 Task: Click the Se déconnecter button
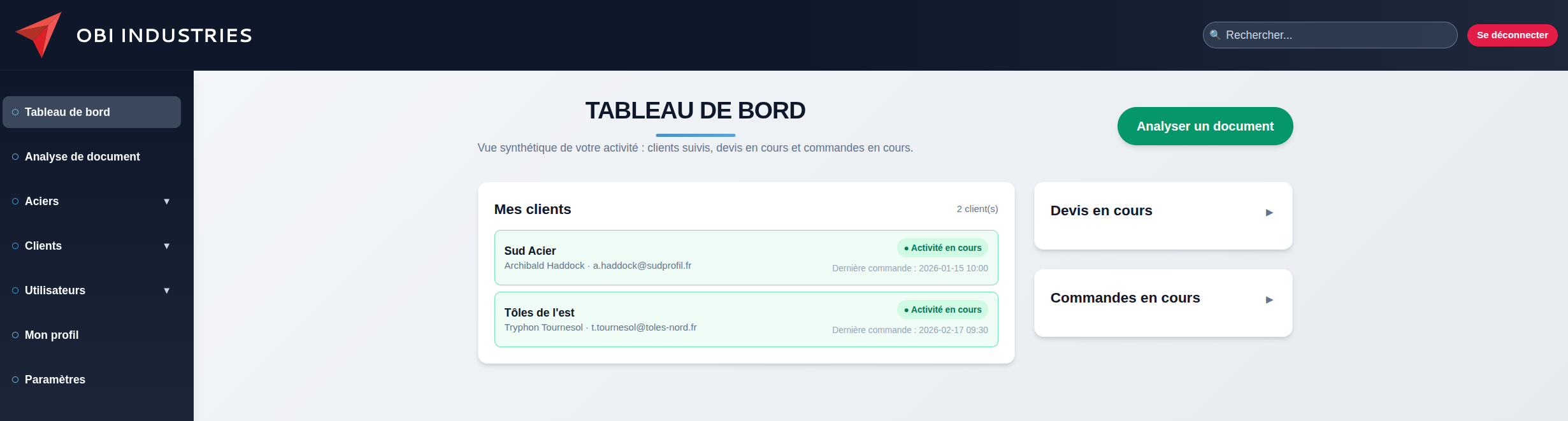click(1511, 35)
